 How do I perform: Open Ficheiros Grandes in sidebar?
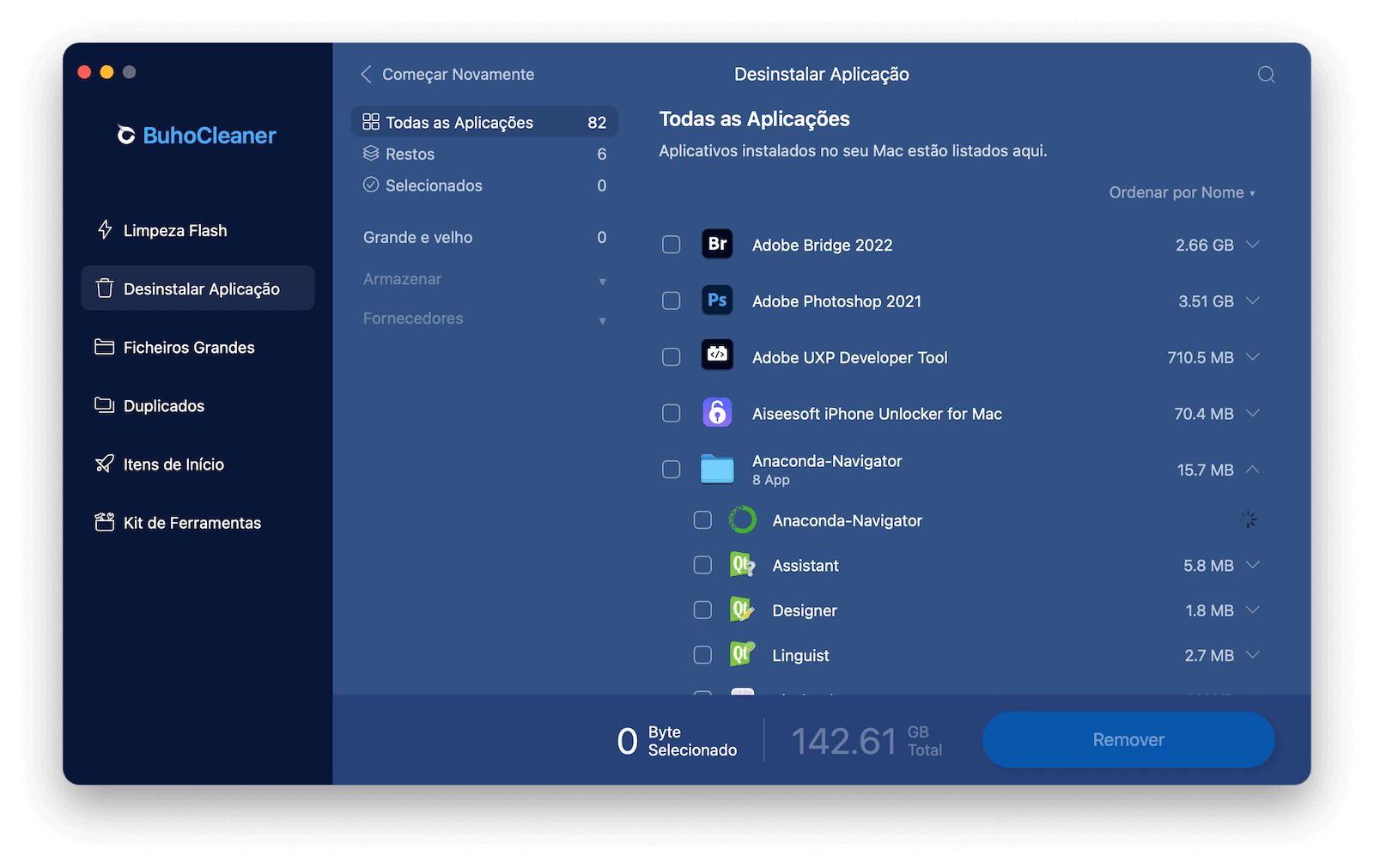[x=198, y=347]
